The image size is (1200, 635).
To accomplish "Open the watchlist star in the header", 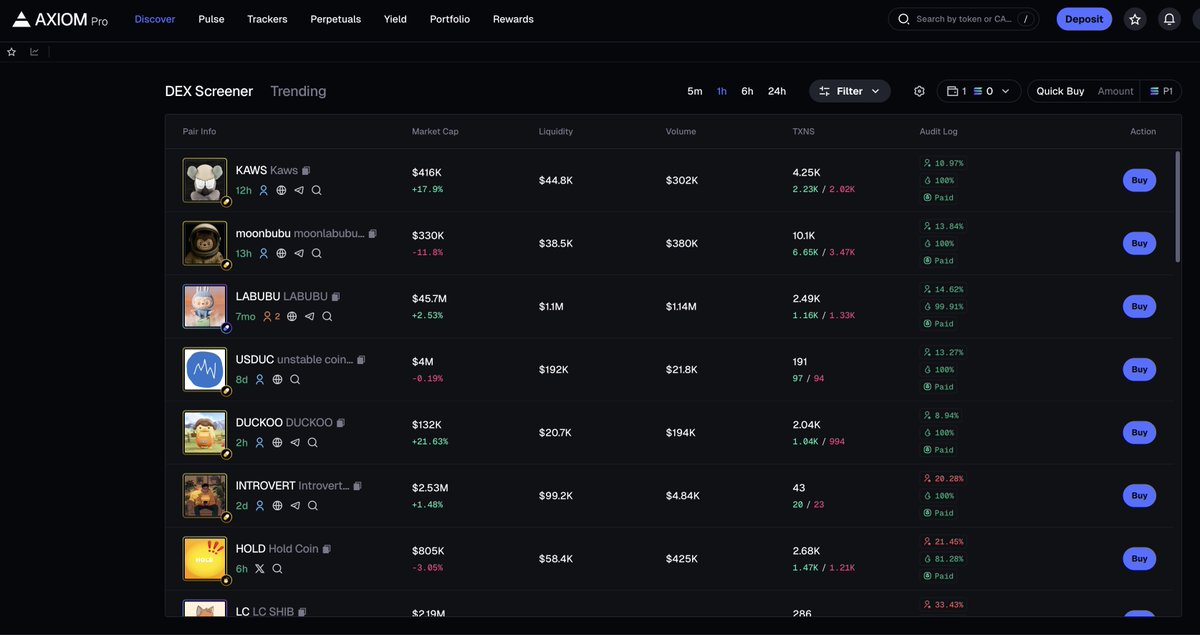I will (x=1135, y=19).
